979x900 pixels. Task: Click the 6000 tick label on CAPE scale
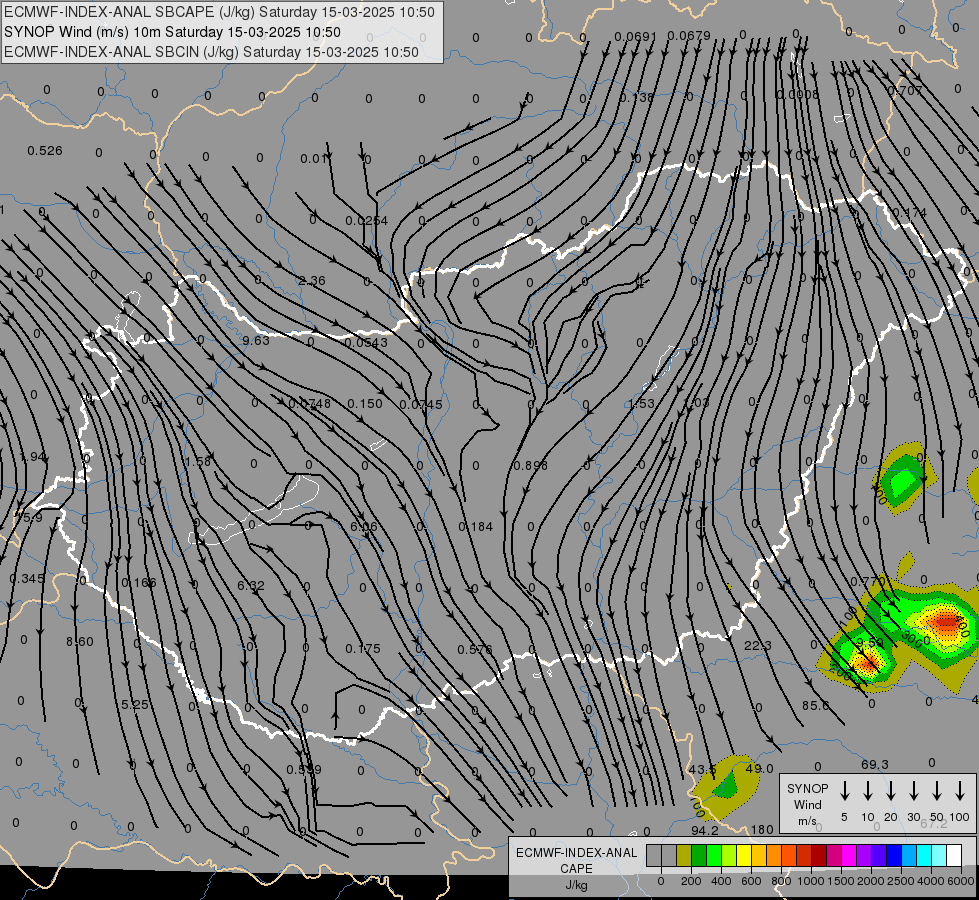click(x=960, y=881)
